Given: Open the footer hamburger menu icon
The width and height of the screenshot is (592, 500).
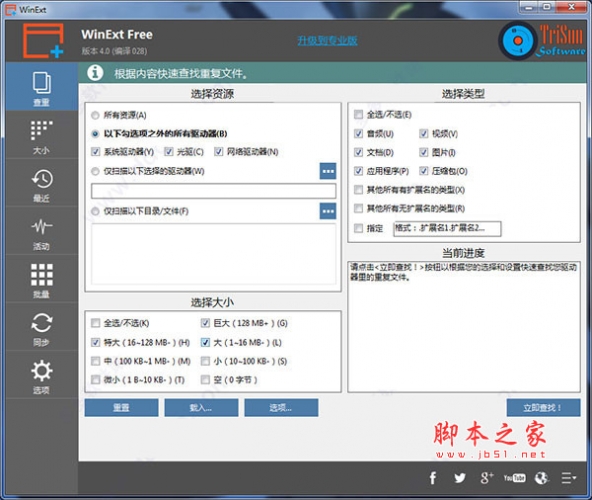Looking at the screenshot, I should 568,478.
